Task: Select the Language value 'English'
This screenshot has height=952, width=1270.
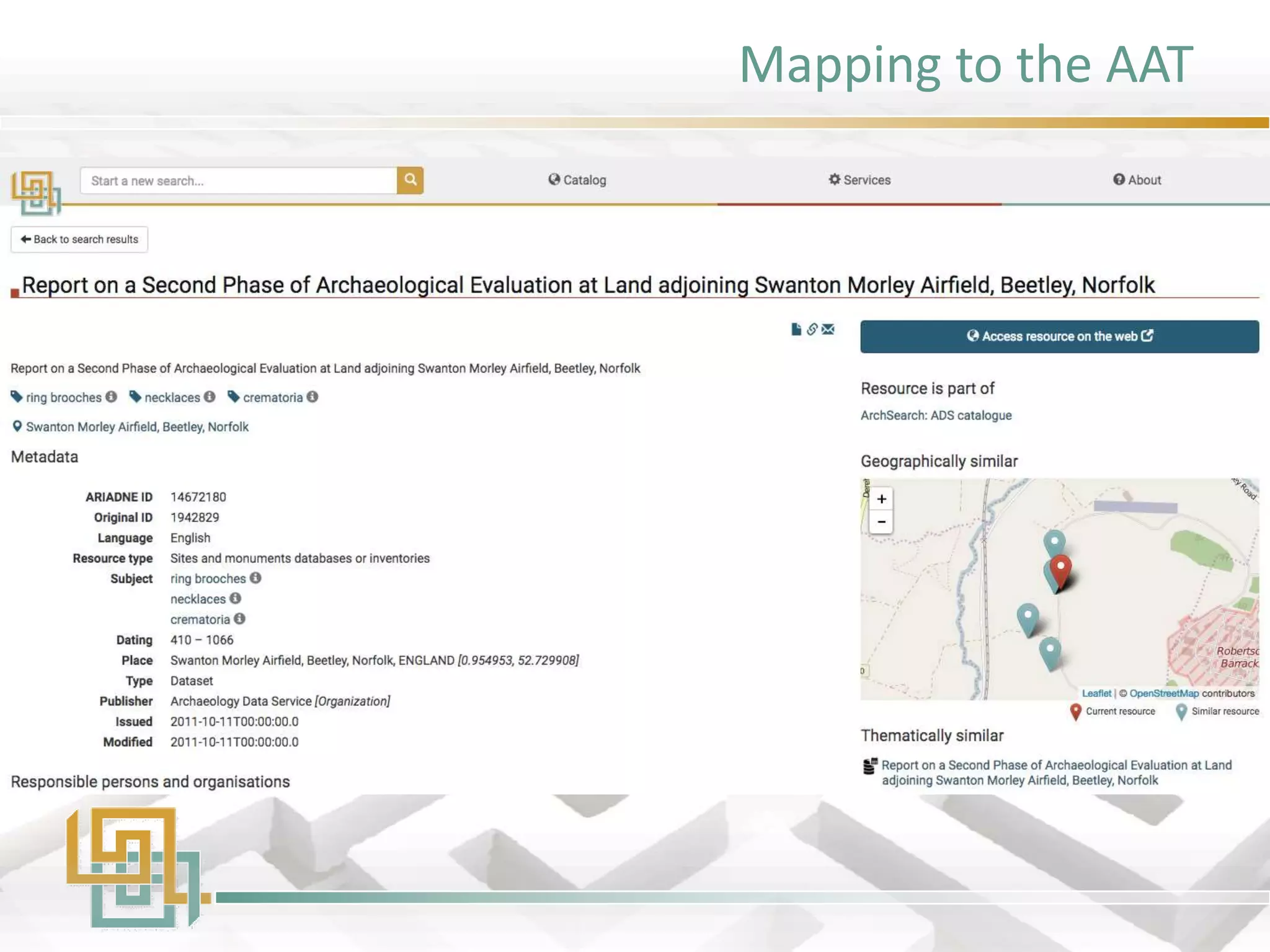Action: (x=190, y=538)
